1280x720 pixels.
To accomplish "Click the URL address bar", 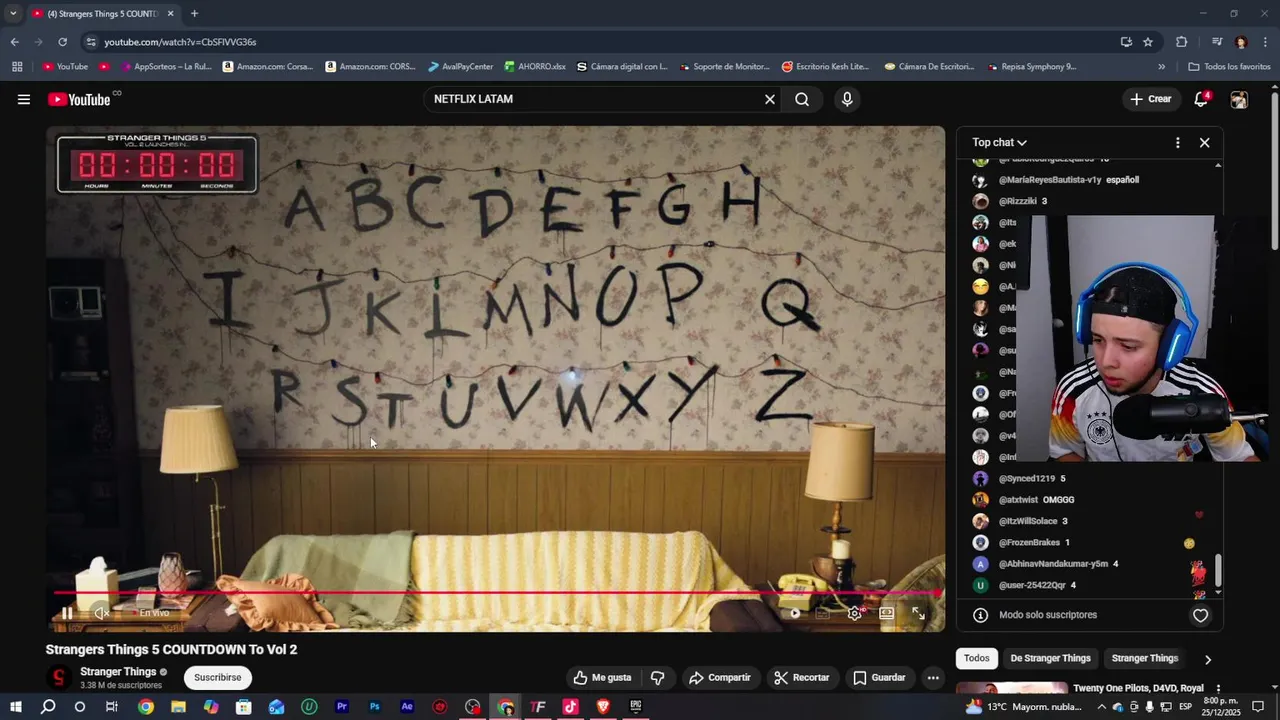I will (600, 42).
